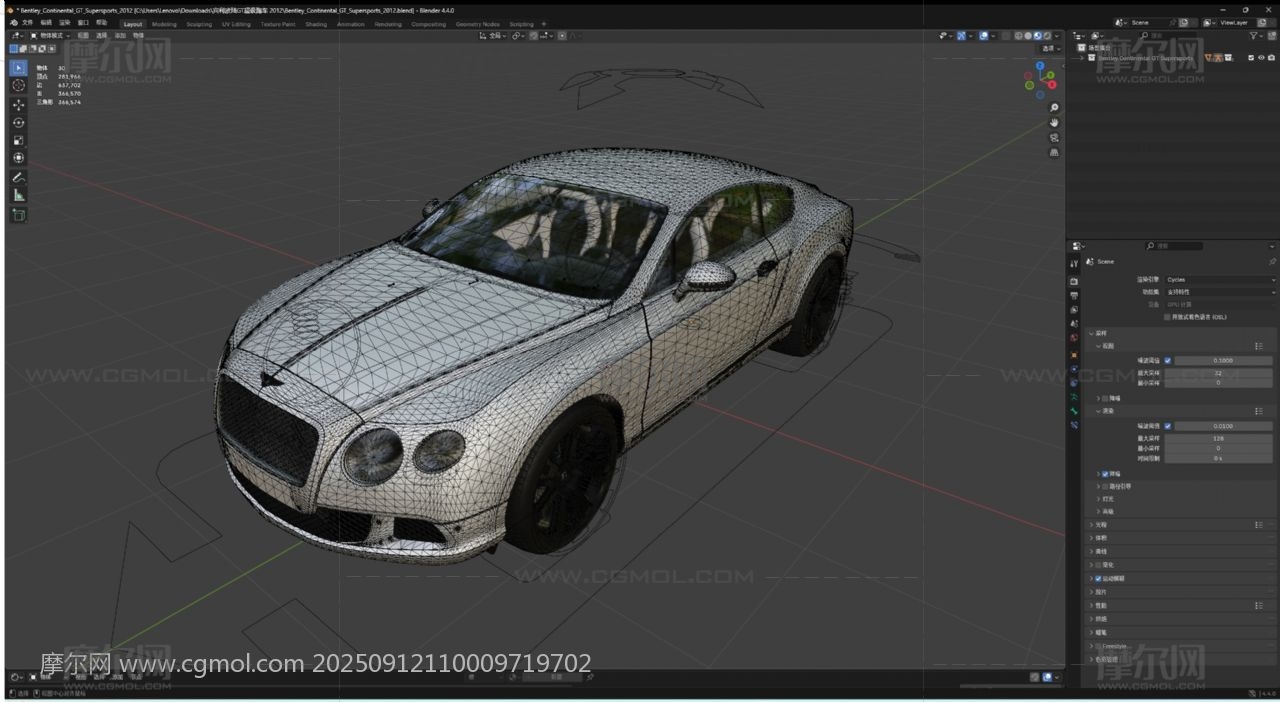Open the Render properties tab icon
This screenshot has height=702, width=1280.
click(1074, 282)
